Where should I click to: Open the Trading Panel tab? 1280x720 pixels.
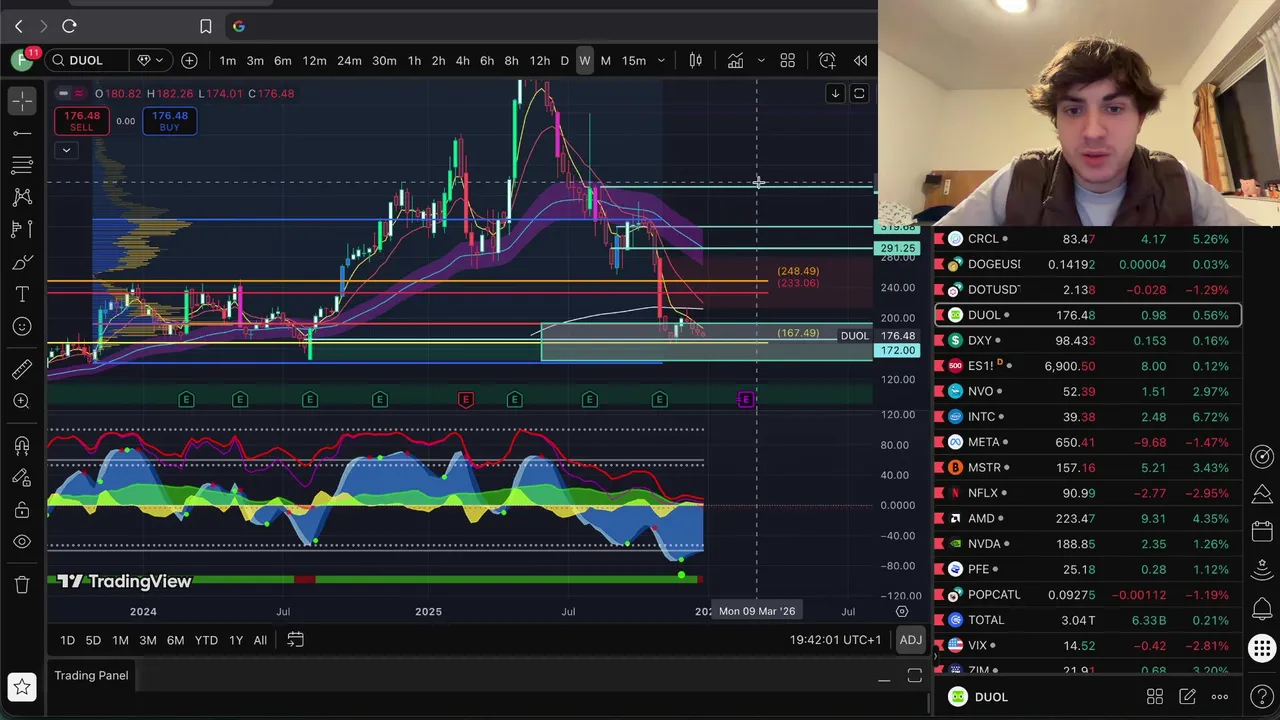point(91,676)
